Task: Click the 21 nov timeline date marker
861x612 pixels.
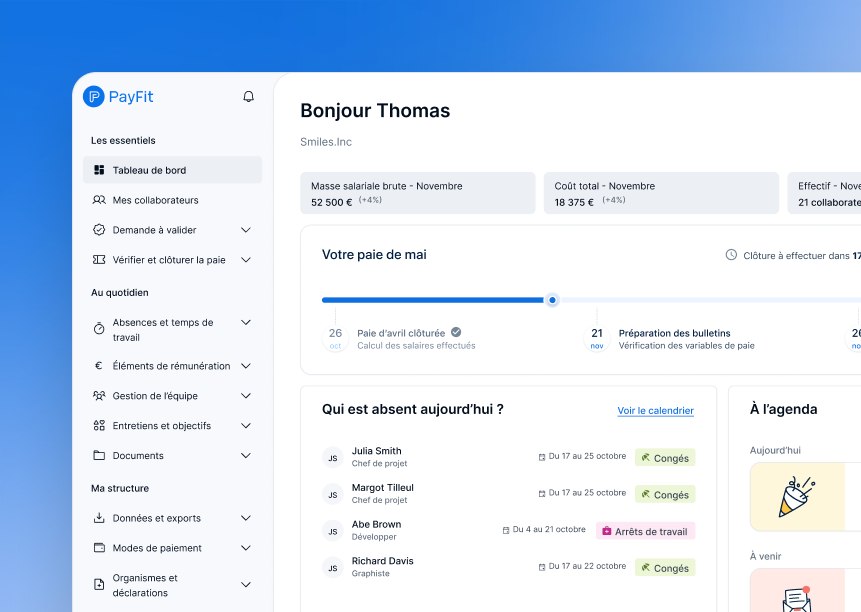Action: (597, 338)
